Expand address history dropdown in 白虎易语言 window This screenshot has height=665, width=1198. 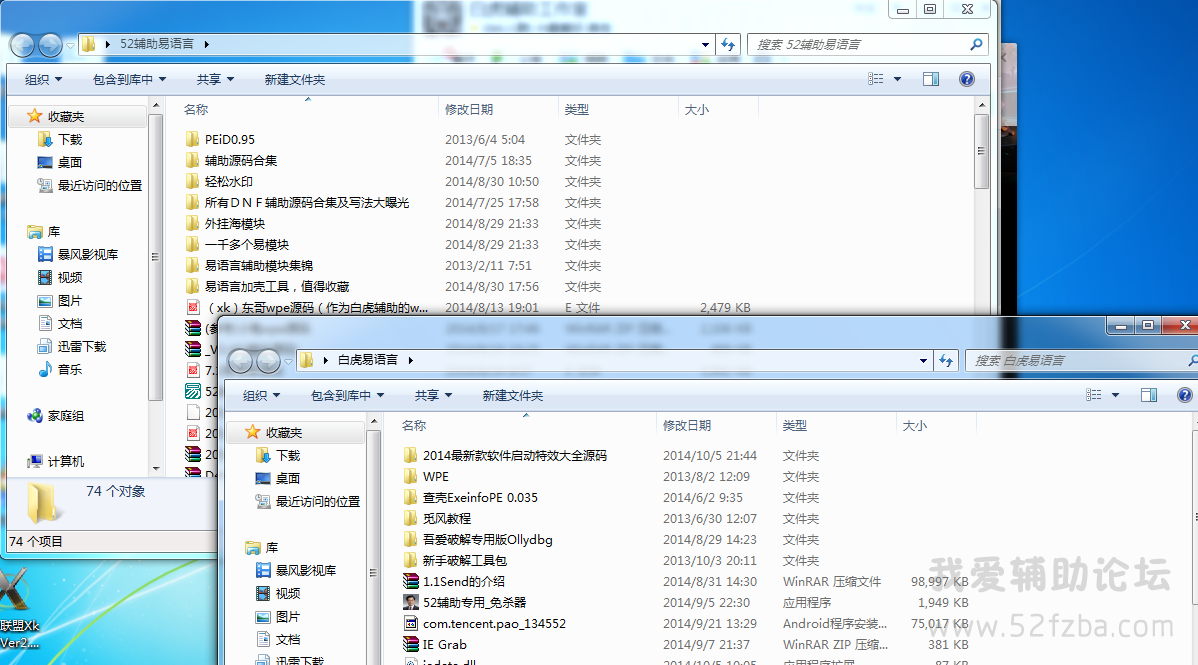pyautogui.click(x=923, y=360)
